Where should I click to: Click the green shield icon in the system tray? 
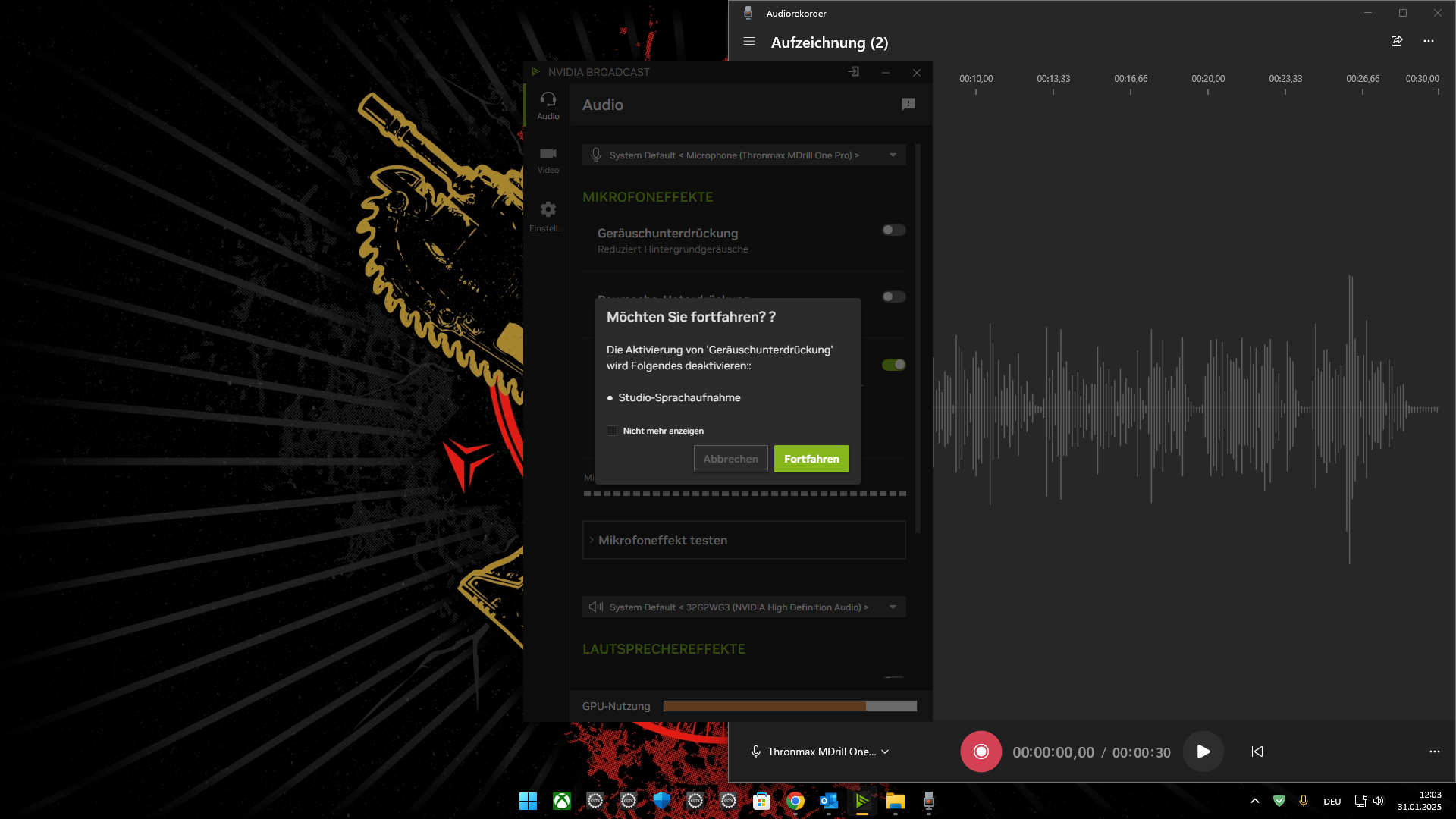1279,801
